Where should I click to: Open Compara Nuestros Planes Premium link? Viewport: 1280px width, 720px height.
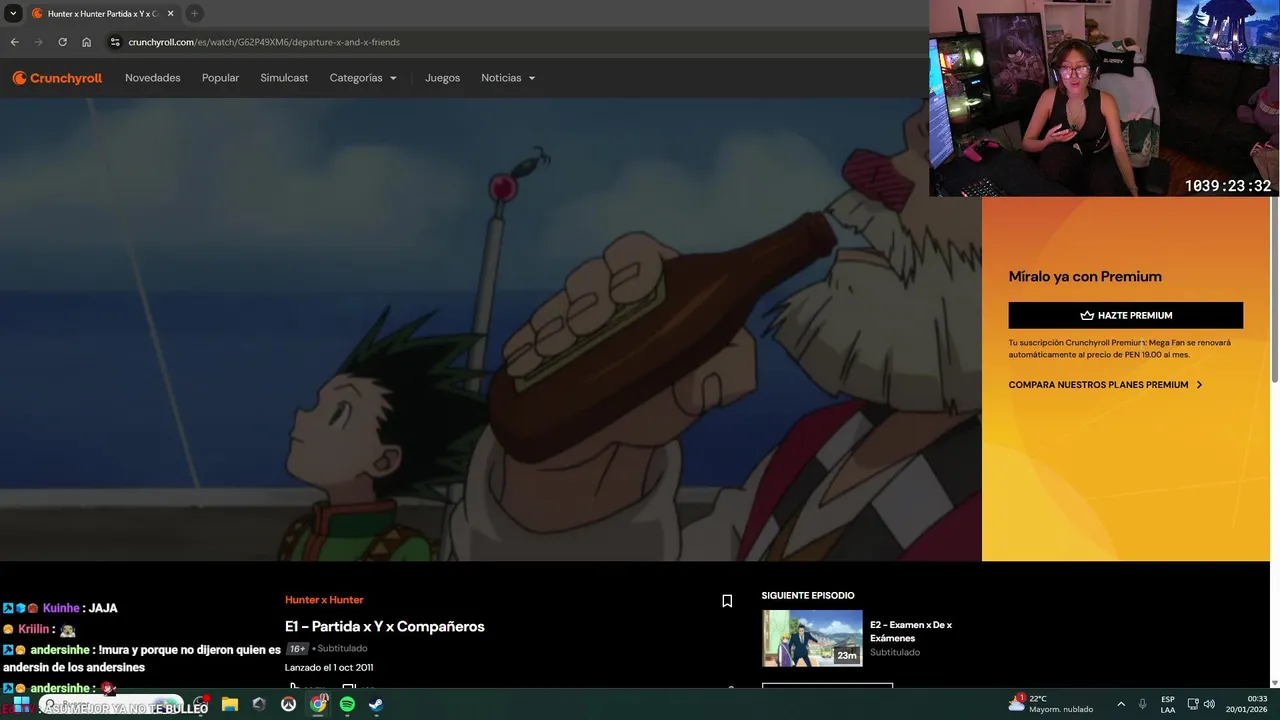tap(1105, 385)
